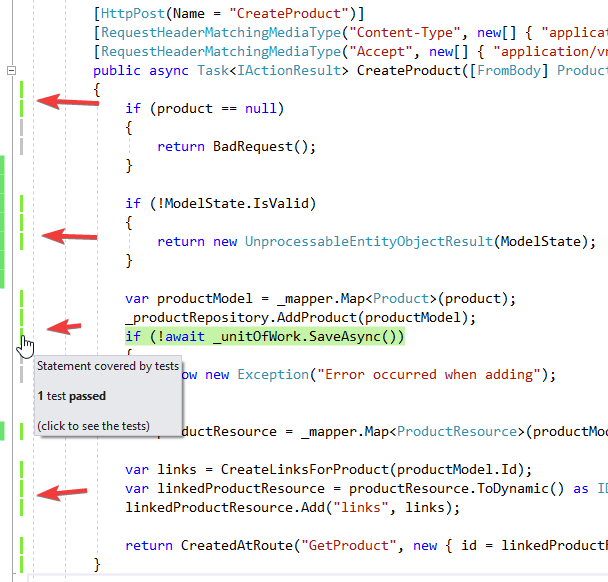Click the Exception type in throw statement
The image size is (608, 582).
coord(273,375)
